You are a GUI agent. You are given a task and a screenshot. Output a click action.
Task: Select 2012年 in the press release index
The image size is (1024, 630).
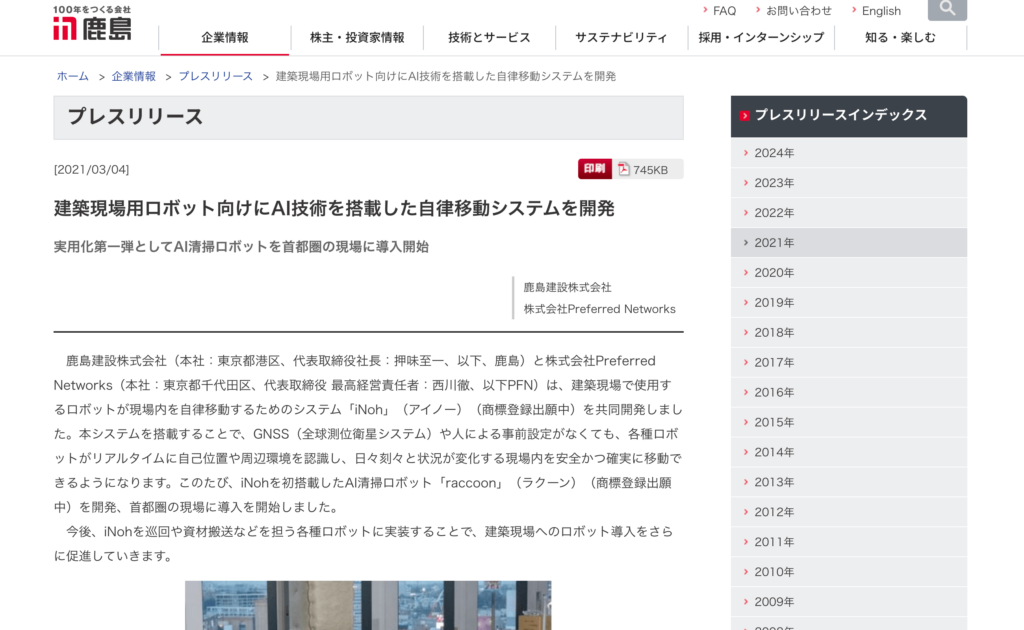pyautogui.click(x=848, y=512)
